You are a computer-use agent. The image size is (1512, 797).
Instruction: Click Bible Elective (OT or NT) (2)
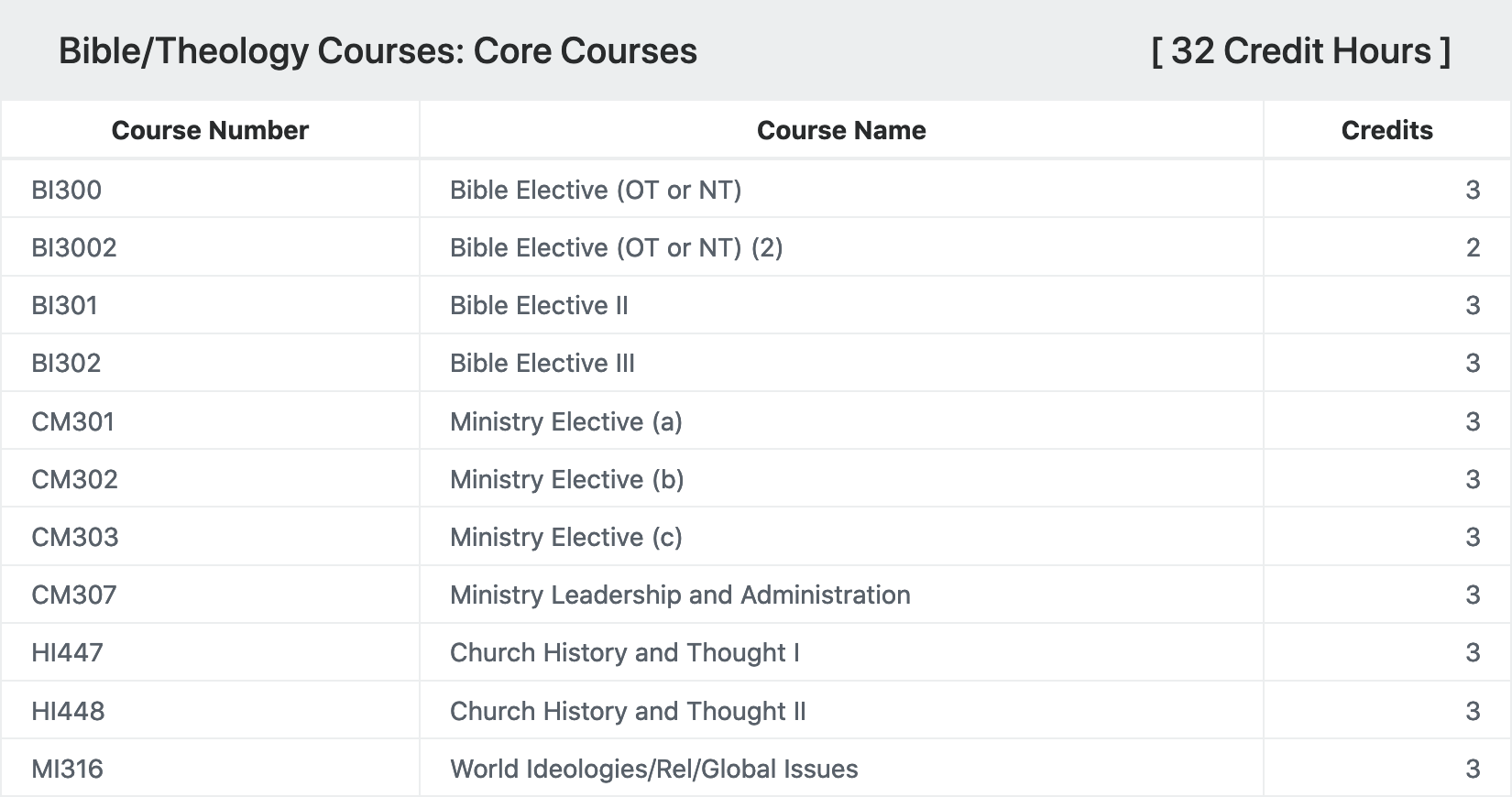(x=617, y=247)
